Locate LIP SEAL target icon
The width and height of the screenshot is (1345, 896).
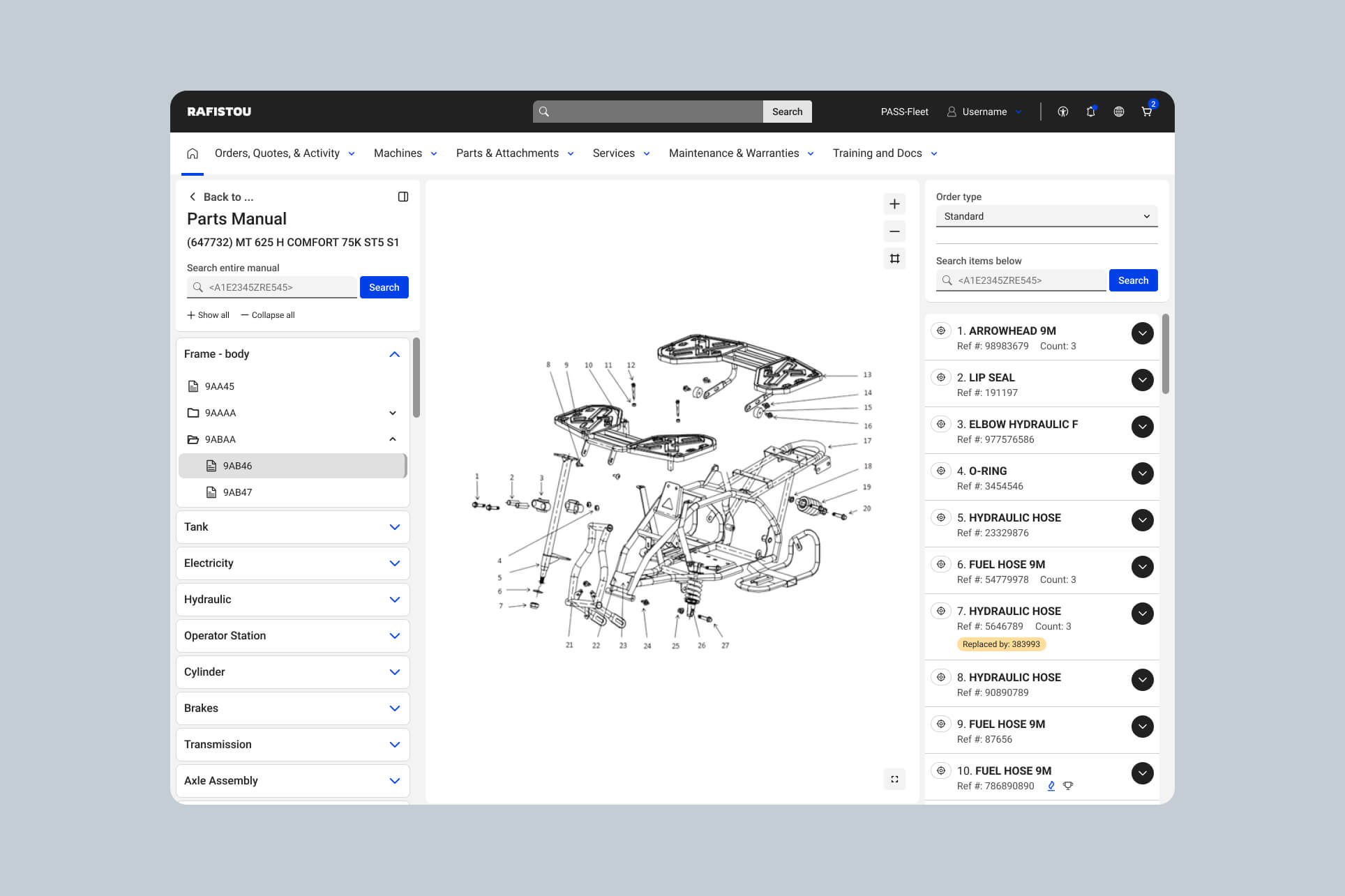click(x=941, y=377)
